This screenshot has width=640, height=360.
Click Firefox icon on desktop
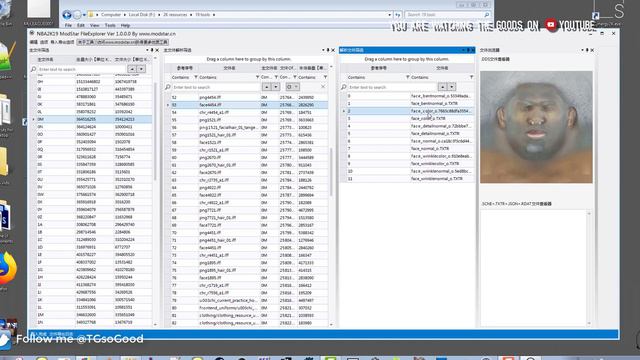(7, 269)
